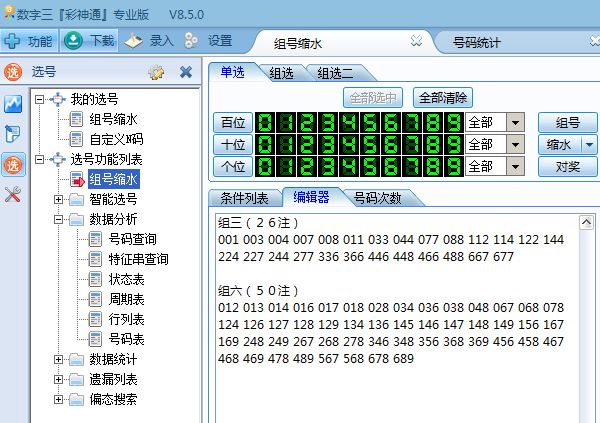
Task: Toggle digit 2 in 十位 row
Action: [307, 145]
